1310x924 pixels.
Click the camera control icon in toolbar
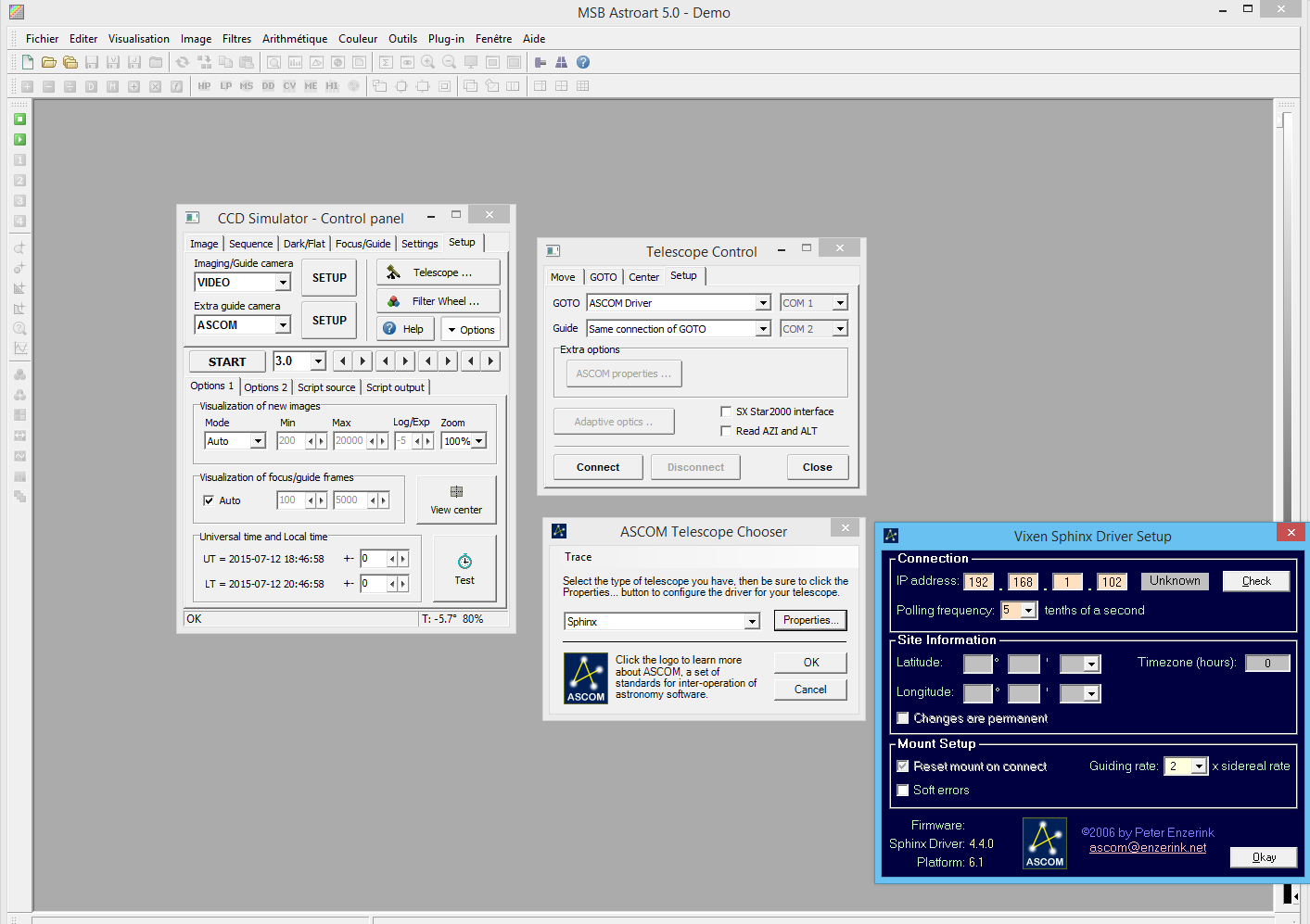pos(541,62)
